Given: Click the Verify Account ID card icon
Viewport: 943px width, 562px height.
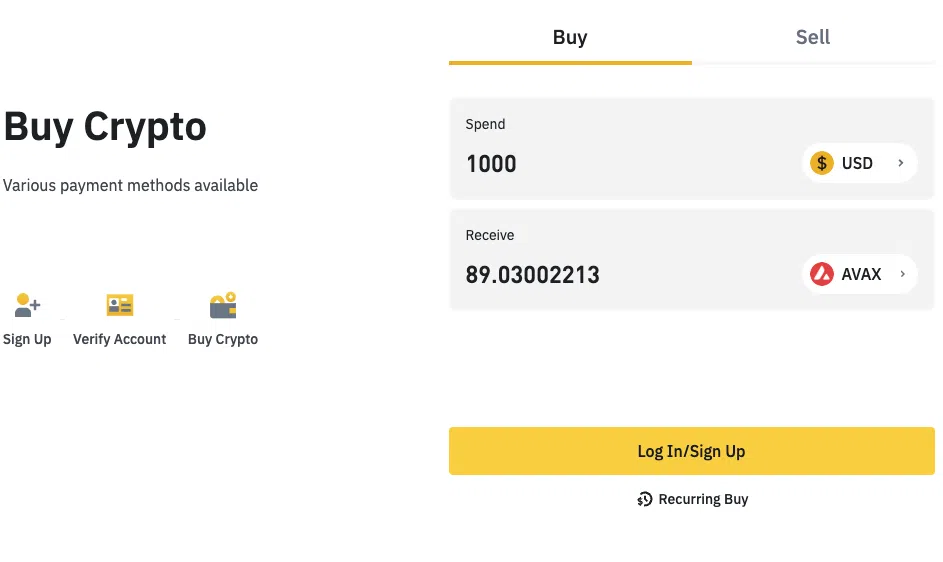Looking at the screenshot, I should (x=120, y=305).
